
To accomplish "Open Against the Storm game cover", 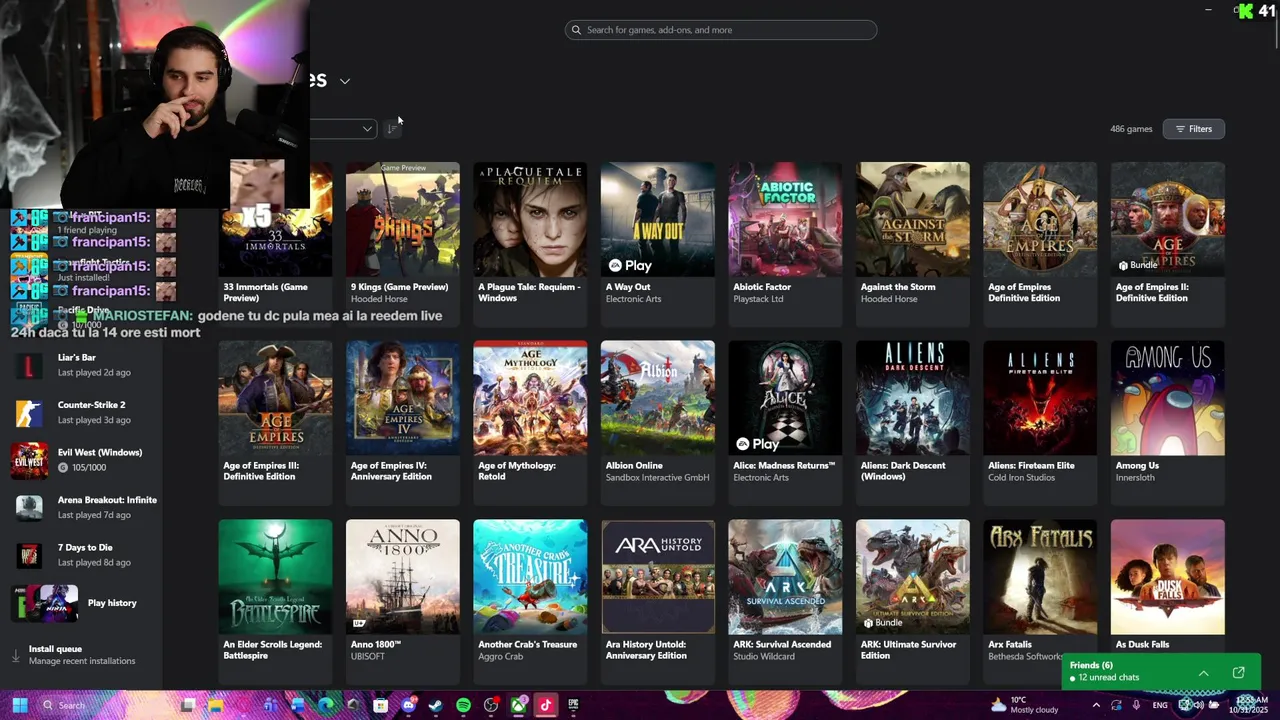I will click(912, 219).
